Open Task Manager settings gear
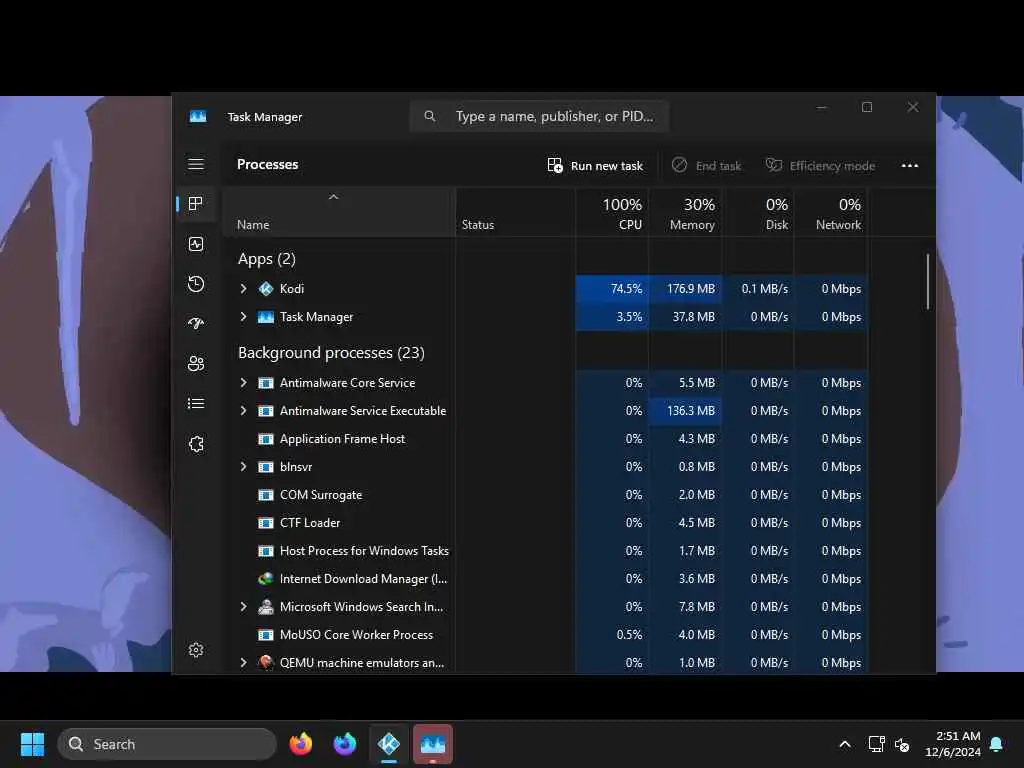 196,650
